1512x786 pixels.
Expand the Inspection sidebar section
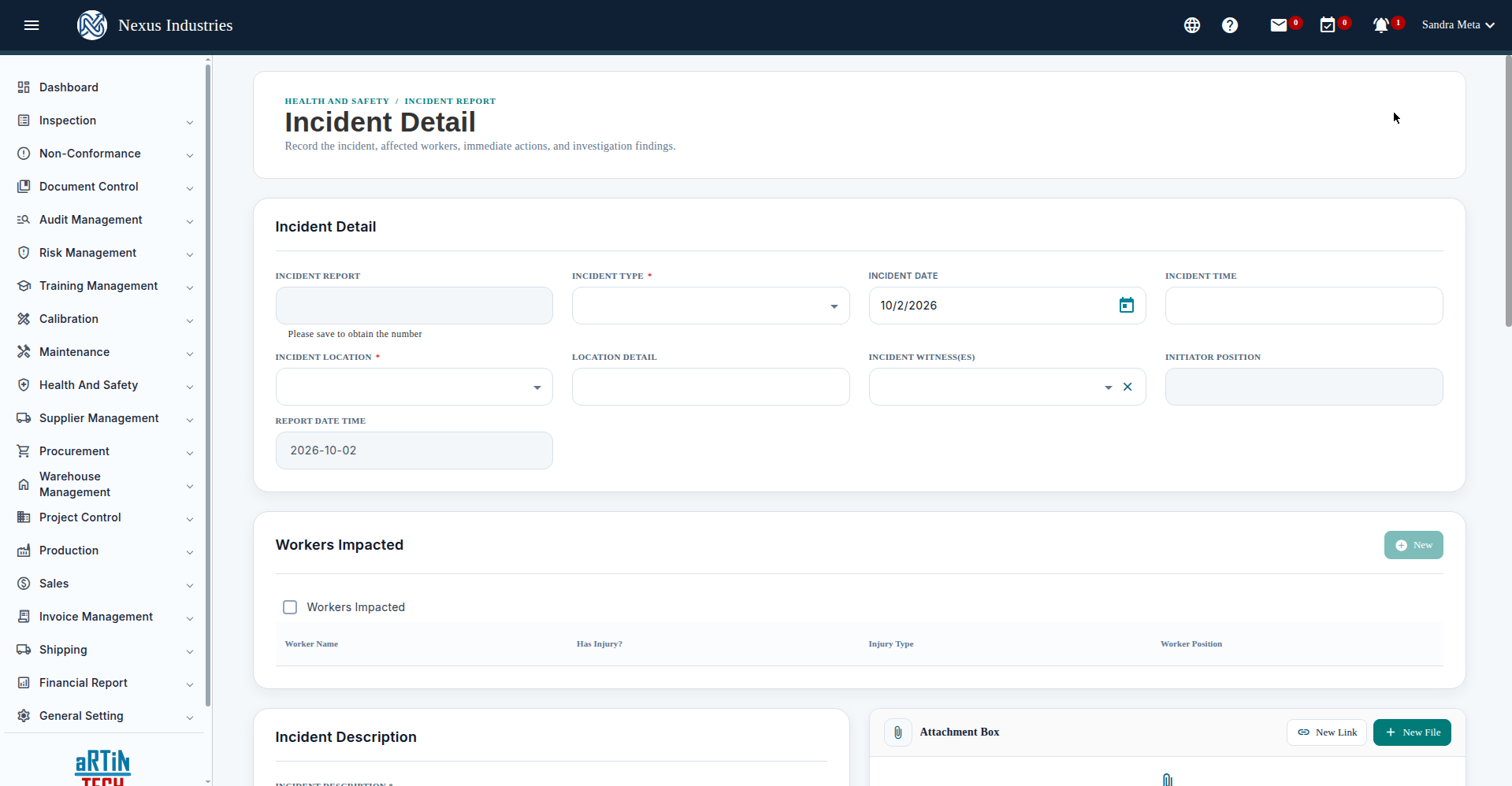click(x=105, y=120)
